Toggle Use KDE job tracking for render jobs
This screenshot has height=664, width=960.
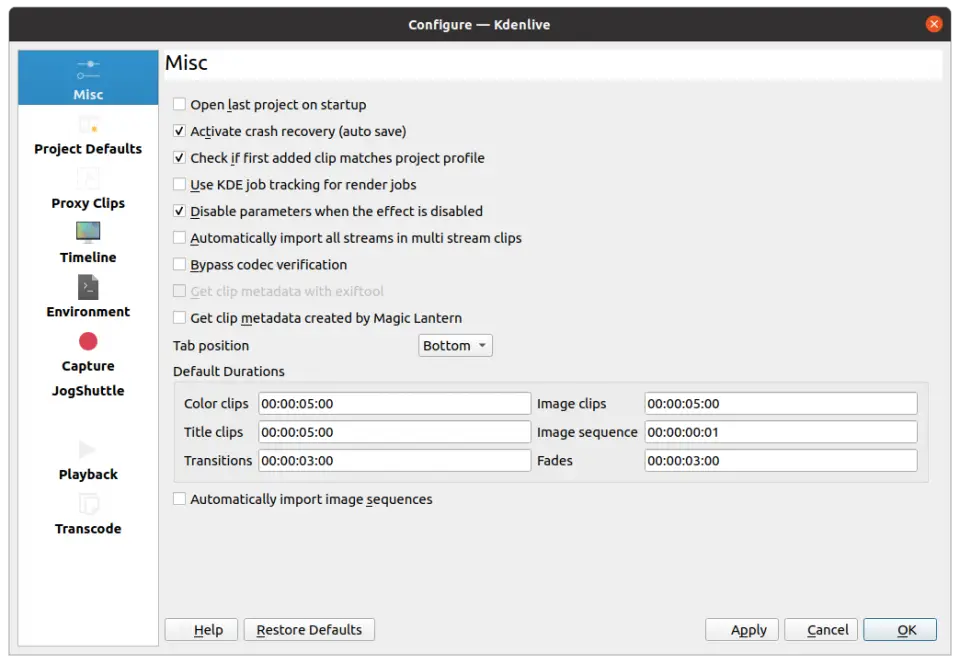179,184
